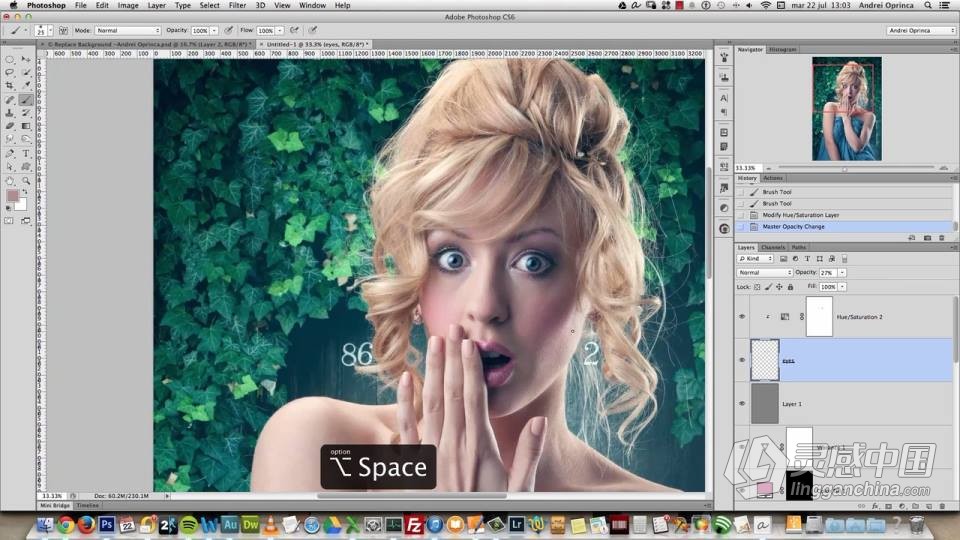Toggle Quick Mask mode
Screen dimensions: 960x540
point(10,220)
